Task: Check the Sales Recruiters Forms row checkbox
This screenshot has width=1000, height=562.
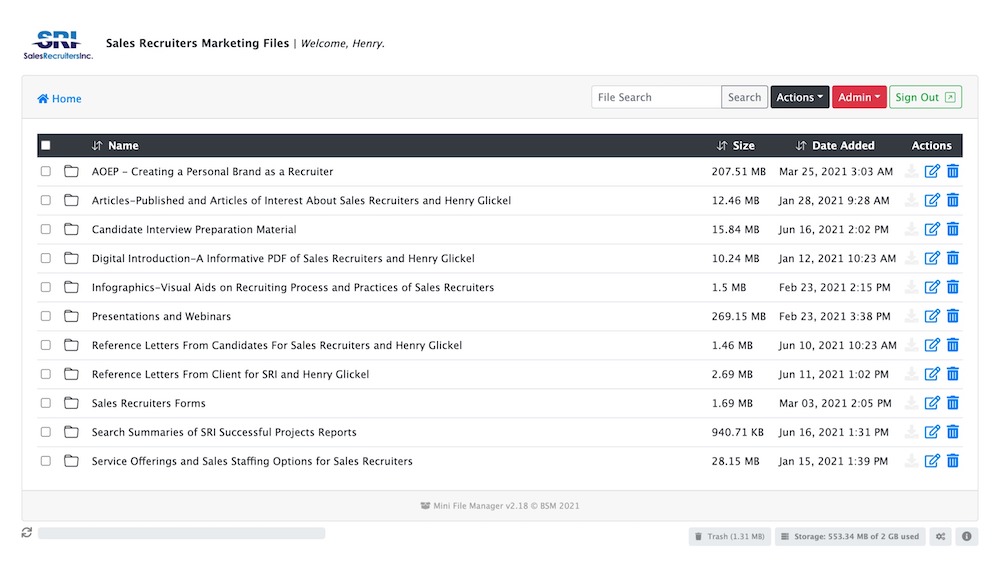Action: coord(46,403)
